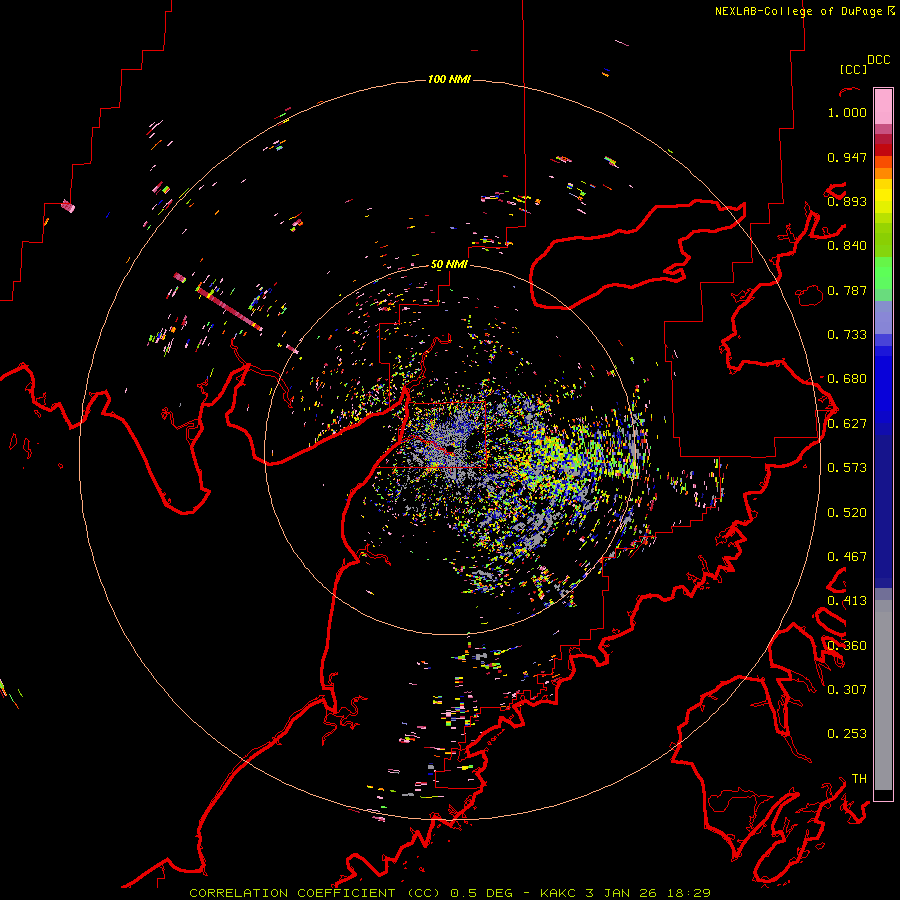Click the 0.307 legend value
The image size is (900, 900).
click(x=847, y=689)
